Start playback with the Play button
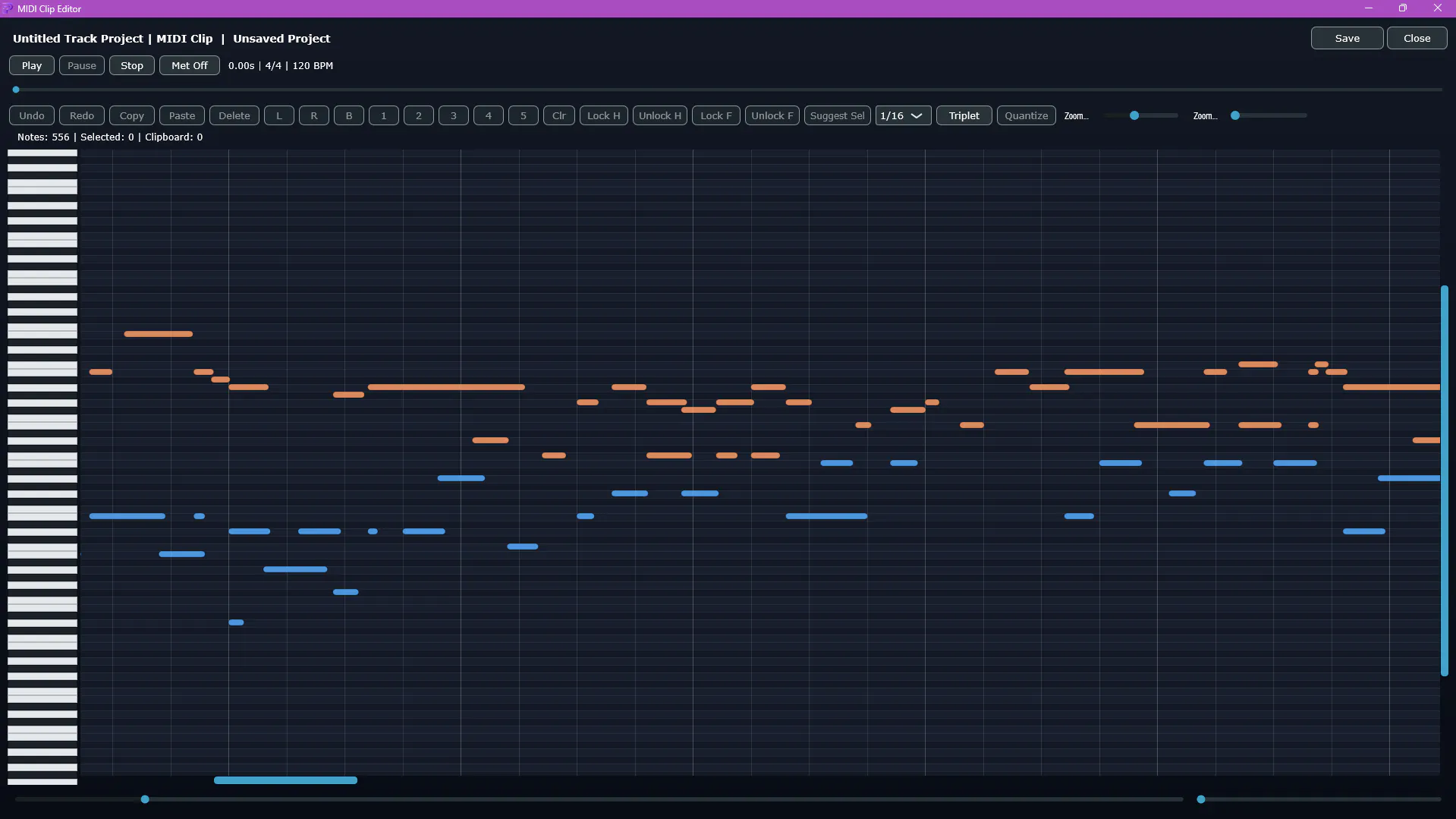The height and width of the screenshot is (819, 1456). 32,65
